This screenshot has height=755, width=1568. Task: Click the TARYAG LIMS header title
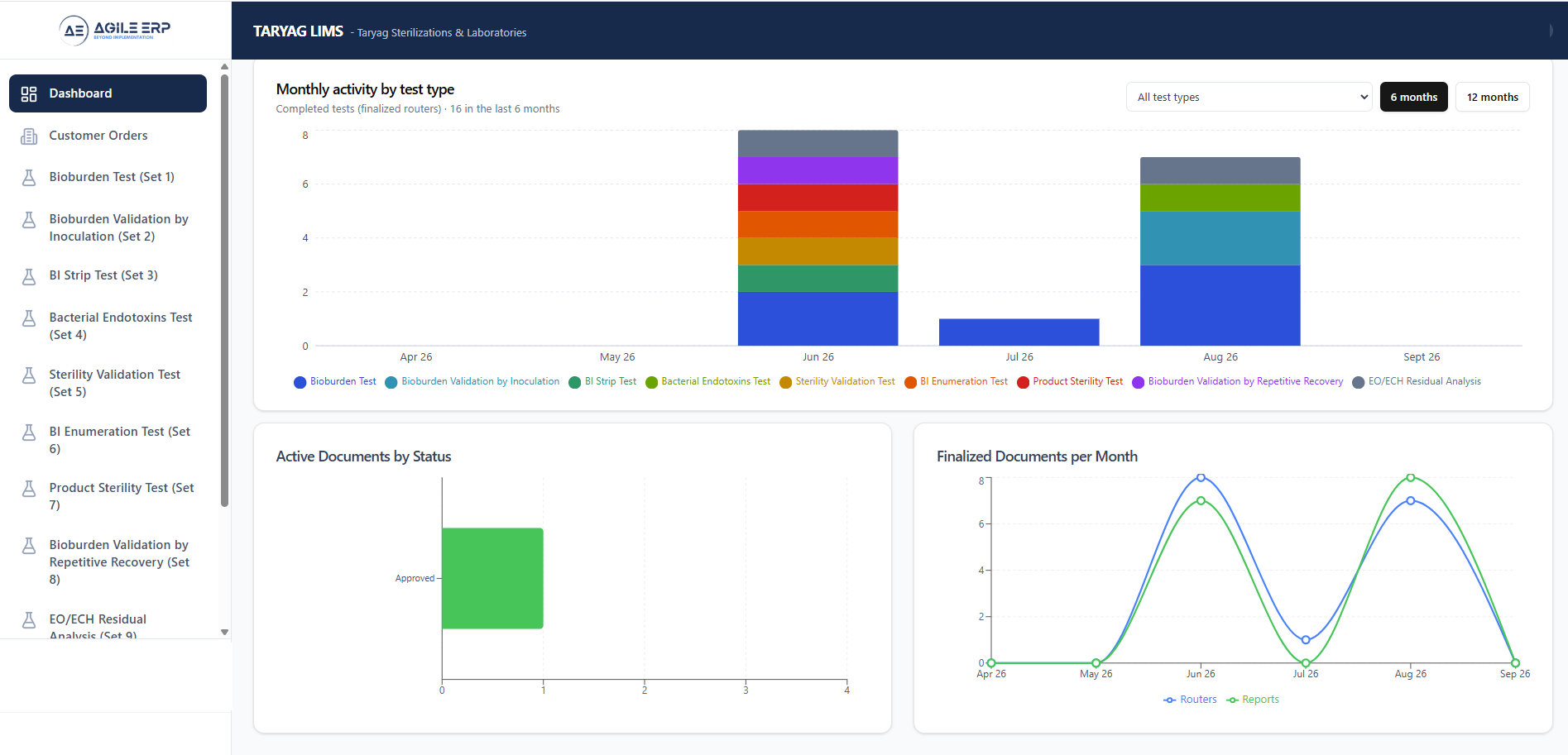[x=298, y=31]
